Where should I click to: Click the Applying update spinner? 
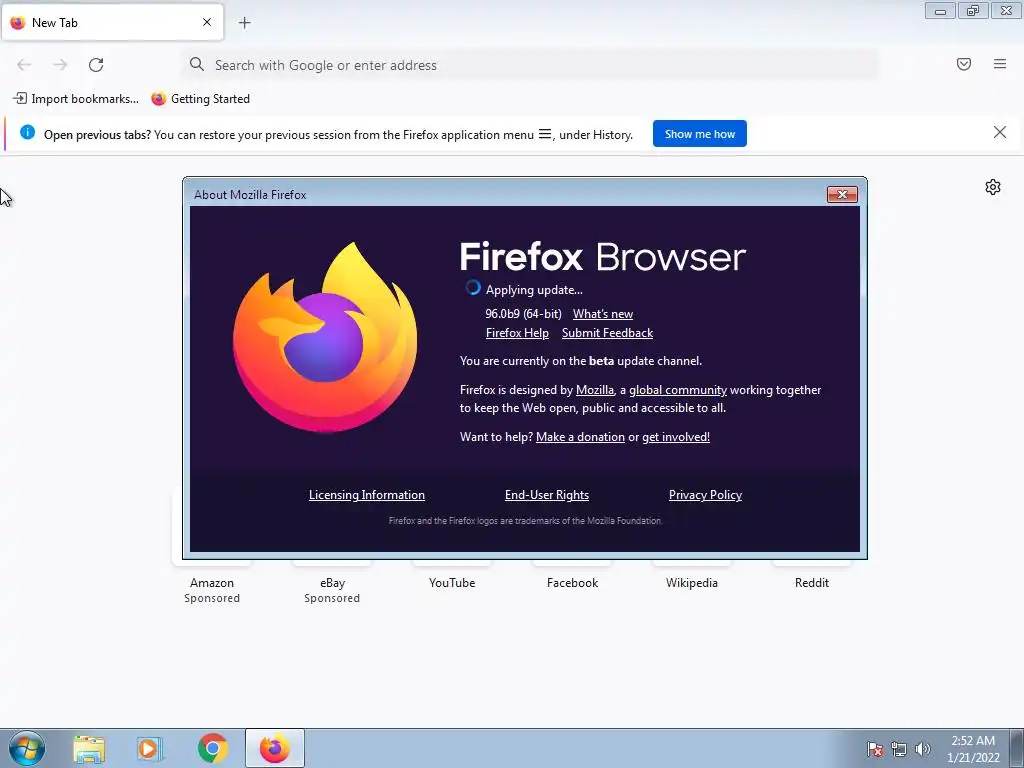click(473, 288)
